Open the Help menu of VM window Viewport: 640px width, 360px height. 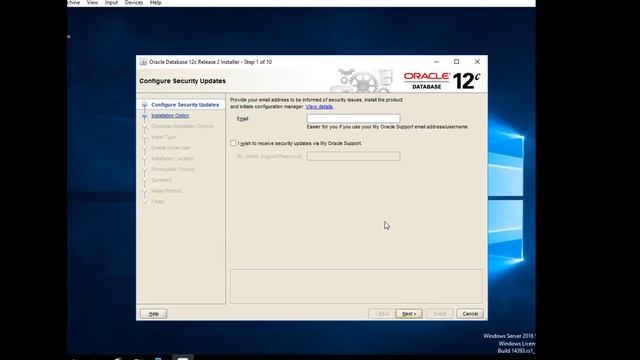pyautogui.click(x=156, y=2)
